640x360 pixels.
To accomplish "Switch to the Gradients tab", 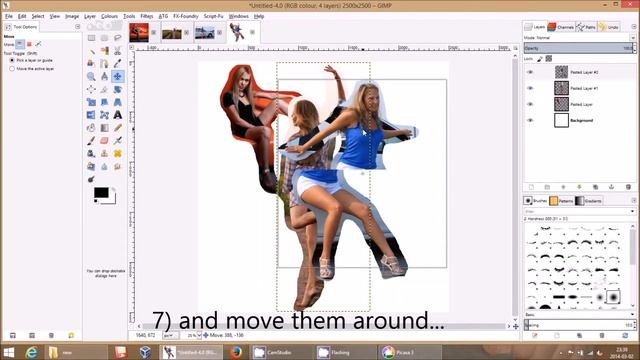I will pos(588,201).
